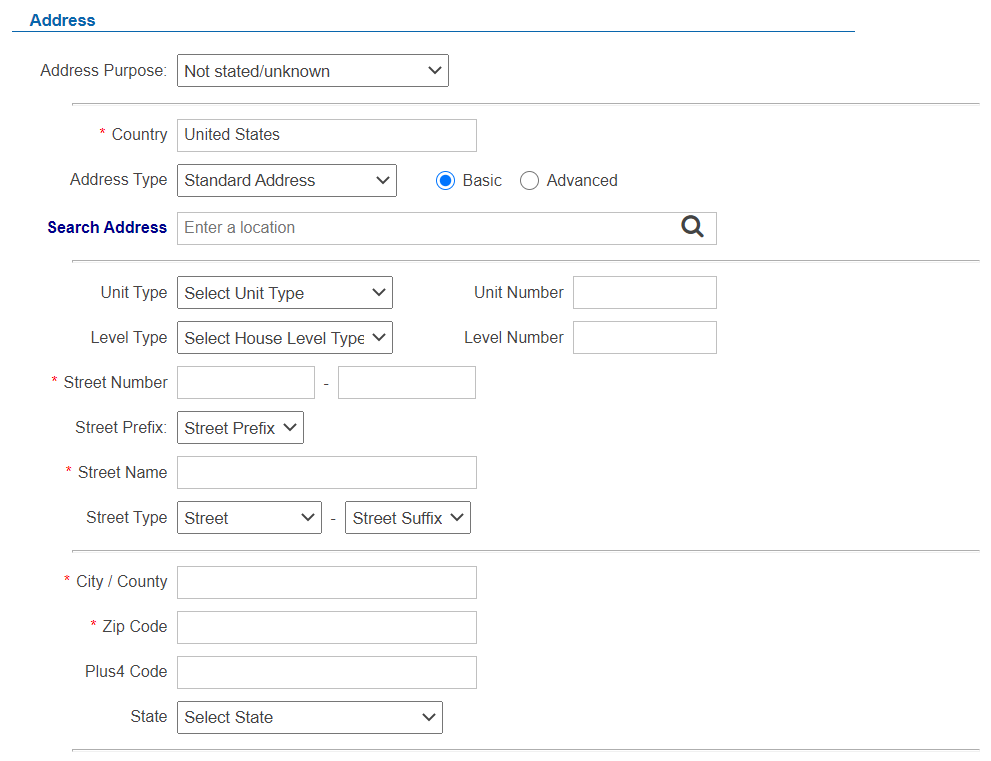
Task: Expand the Select House Level Type dropdown
Action: (284, 338)
